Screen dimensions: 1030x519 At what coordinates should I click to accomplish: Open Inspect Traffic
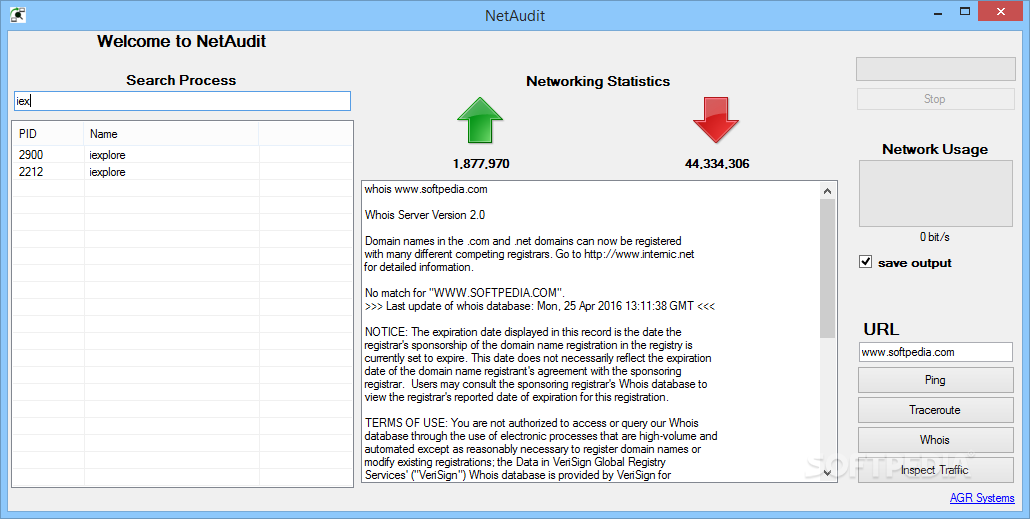[x=935, y=470]
